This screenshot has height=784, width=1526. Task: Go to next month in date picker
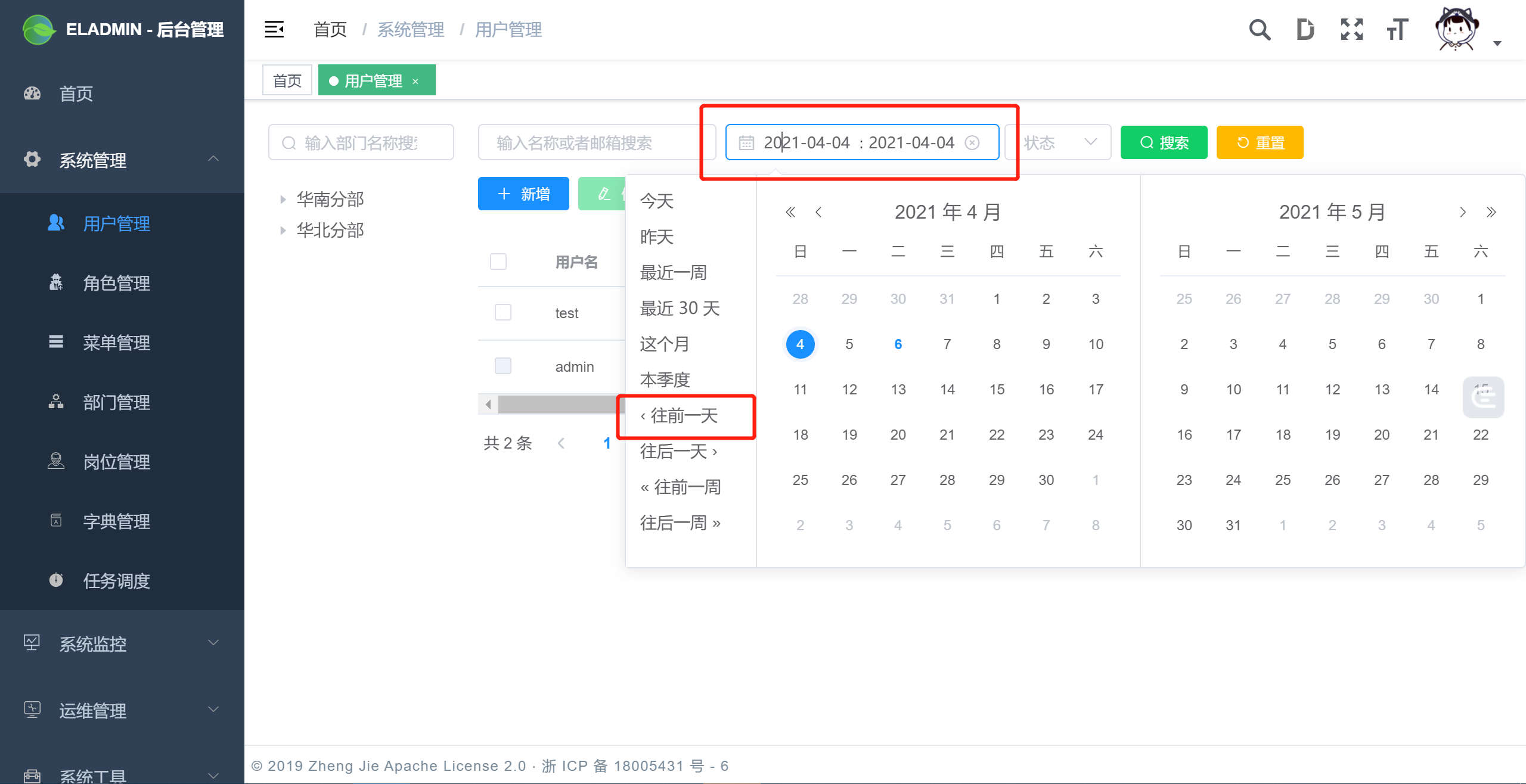[1462, 212]
